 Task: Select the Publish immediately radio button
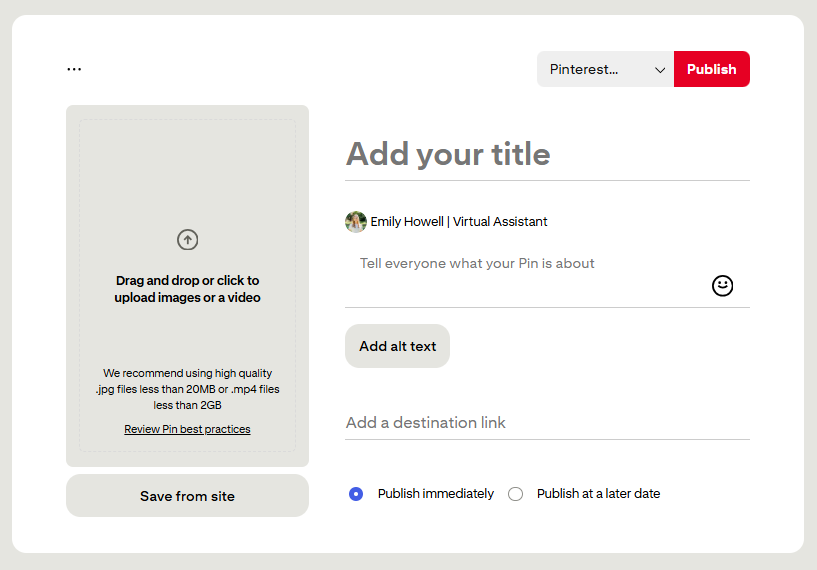(x=356, y=494)
